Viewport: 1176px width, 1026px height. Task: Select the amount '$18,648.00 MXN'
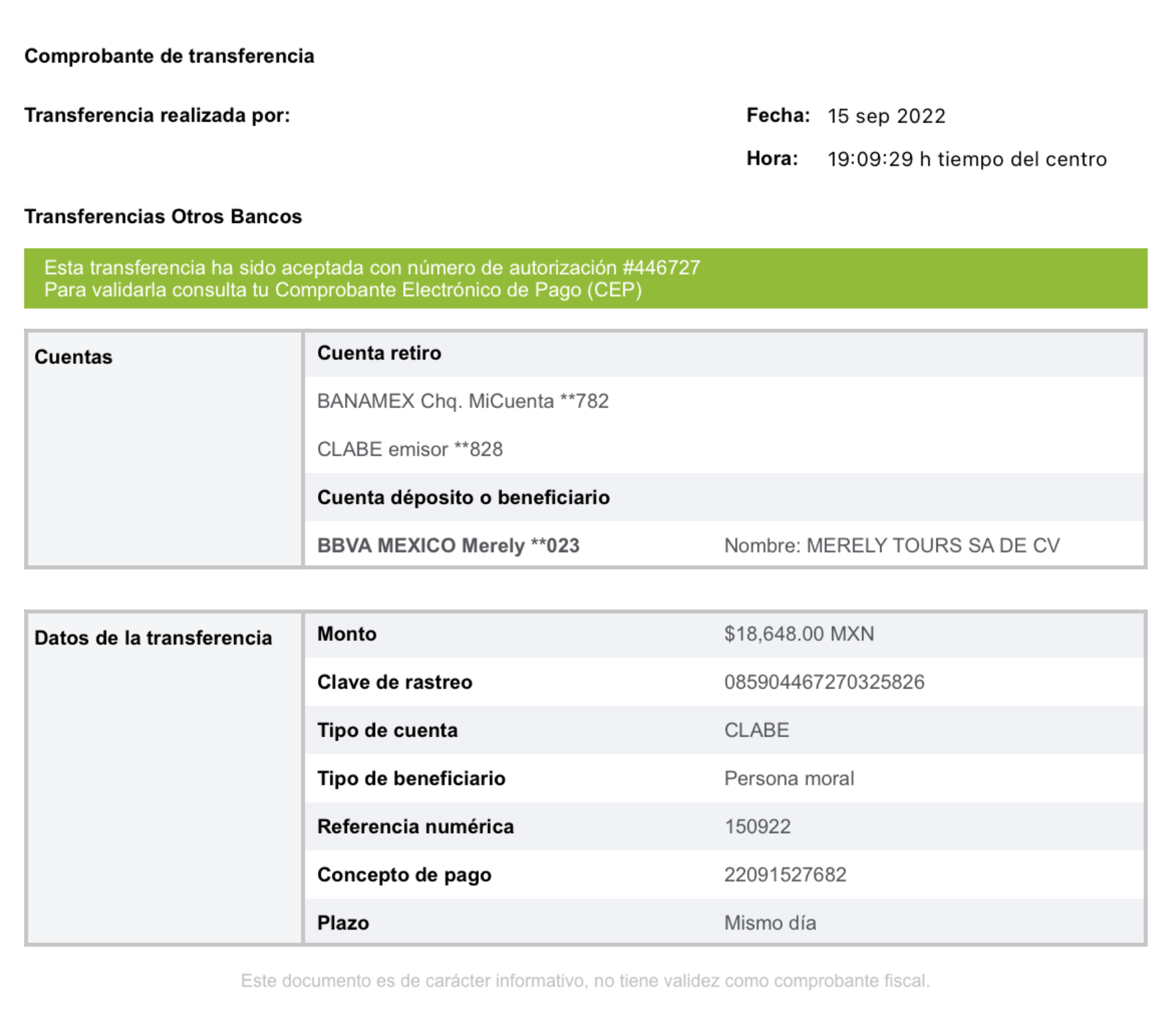coord(799,633)
